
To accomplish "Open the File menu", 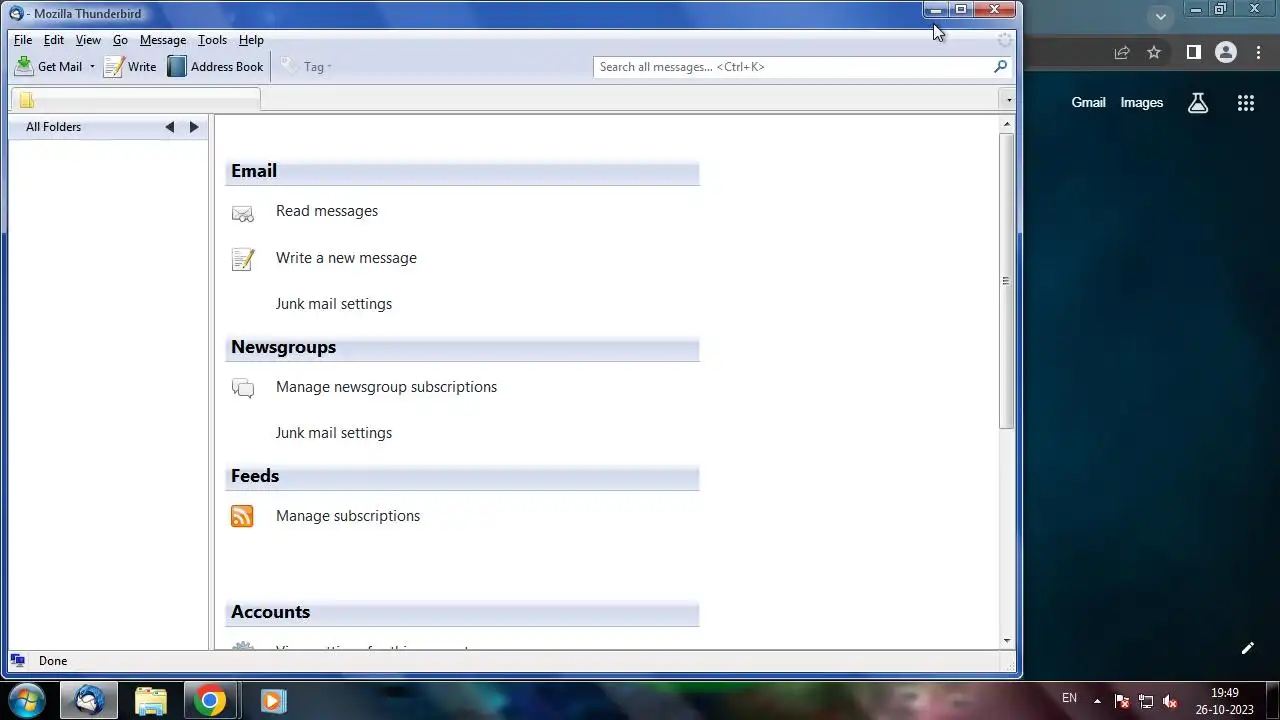I will click(x=23, y=40).
